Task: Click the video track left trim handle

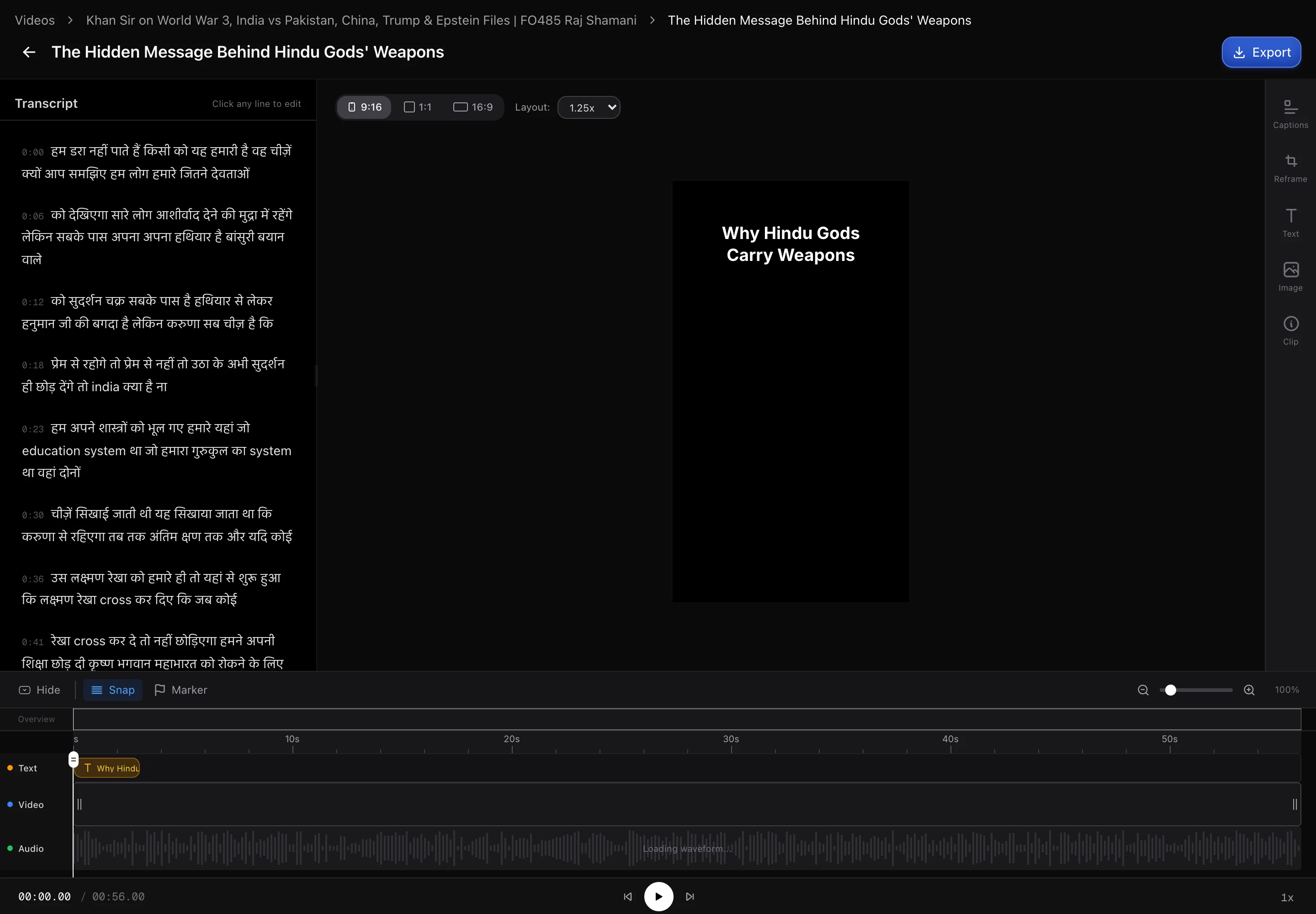Action: coord(80,804)
